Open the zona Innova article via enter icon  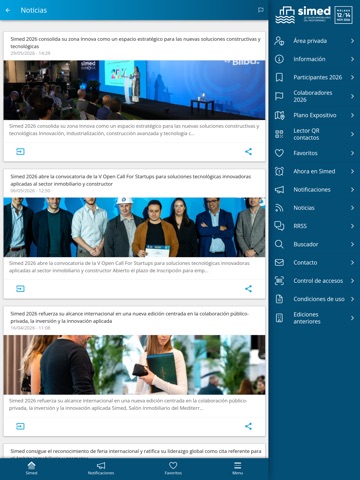(x=20, y=152)
